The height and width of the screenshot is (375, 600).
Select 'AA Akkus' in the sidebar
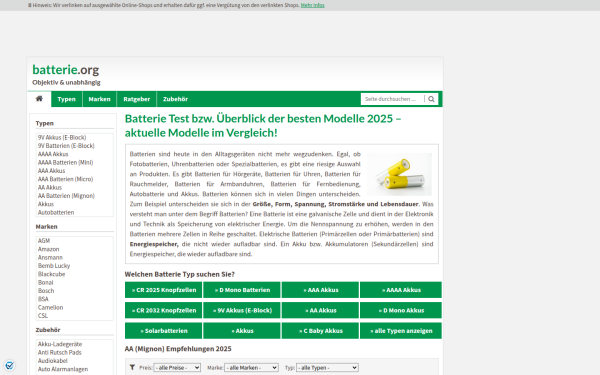pyautogui.click(x=50, y=188)
